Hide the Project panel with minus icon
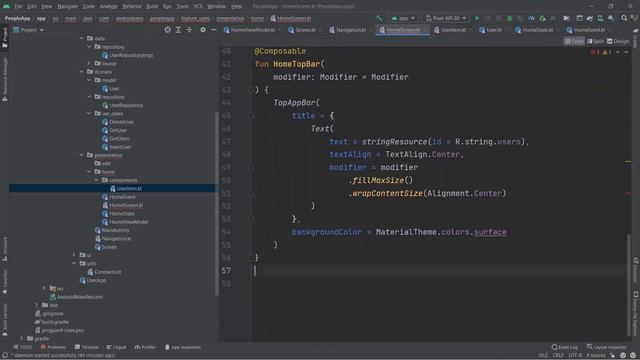This screenshot has width=640, height=360. [x=213, y=30]
